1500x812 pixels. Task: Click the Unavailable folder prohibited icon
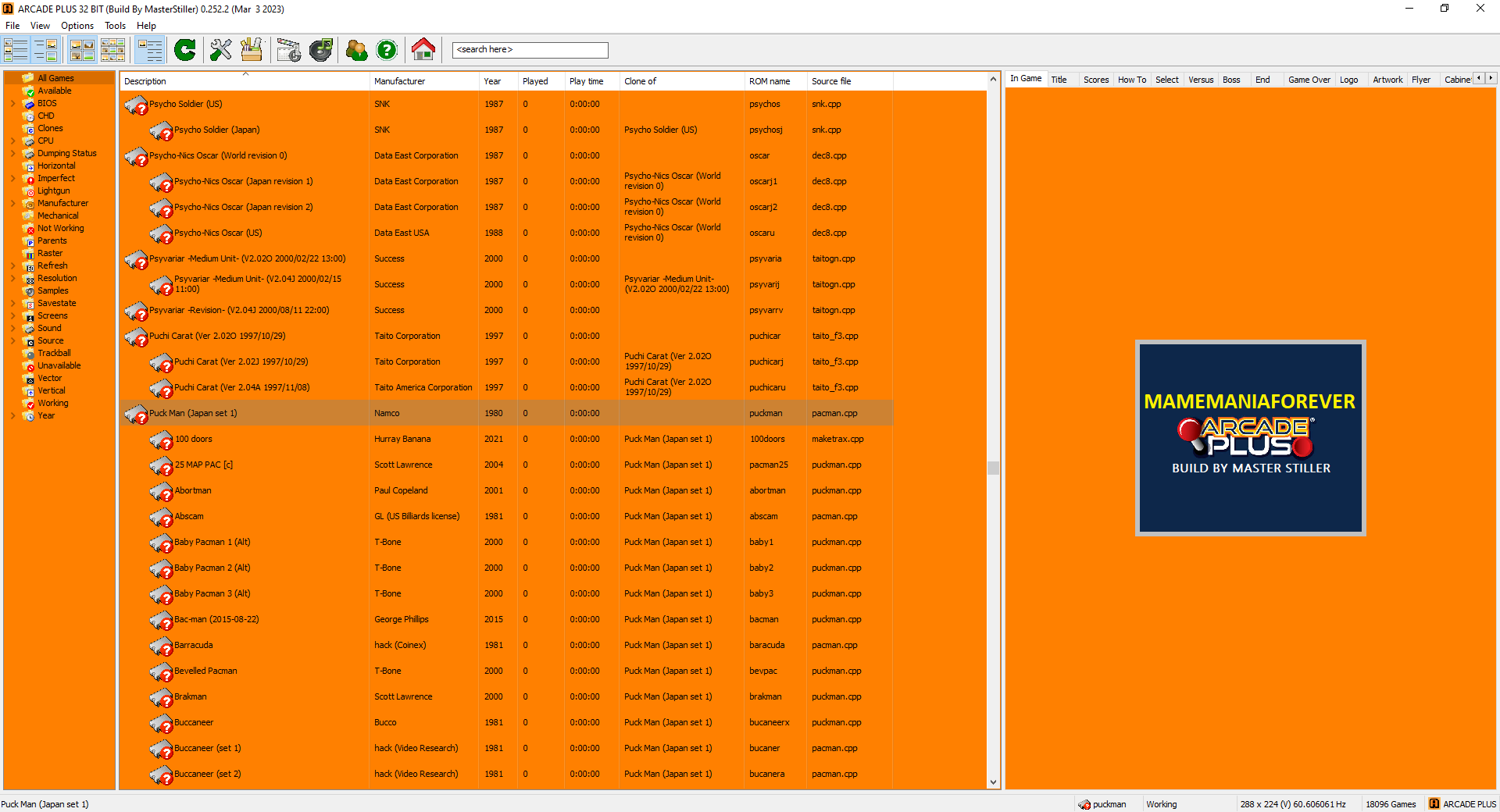[29, 365]
